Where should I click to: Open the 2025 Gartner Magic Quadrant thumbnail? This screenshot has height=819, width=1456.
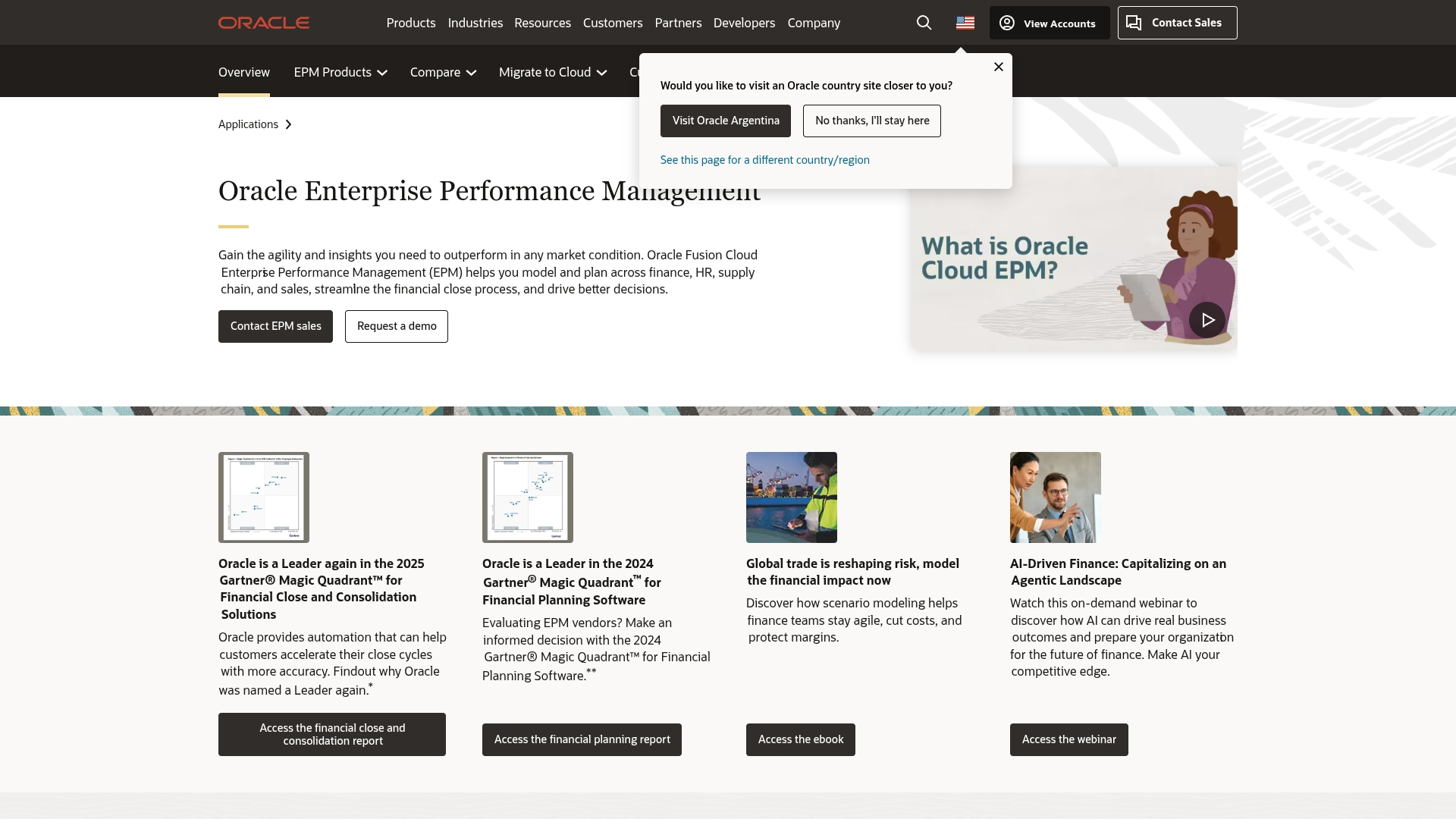tap(264, 497)
